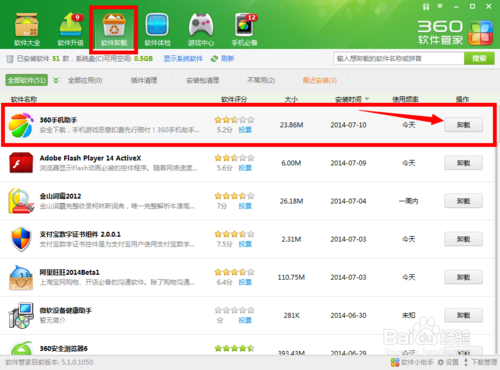This screenshot has width=500, height=370.
Task: Switch to 插件清理 tab
Action: coord(144,80)
